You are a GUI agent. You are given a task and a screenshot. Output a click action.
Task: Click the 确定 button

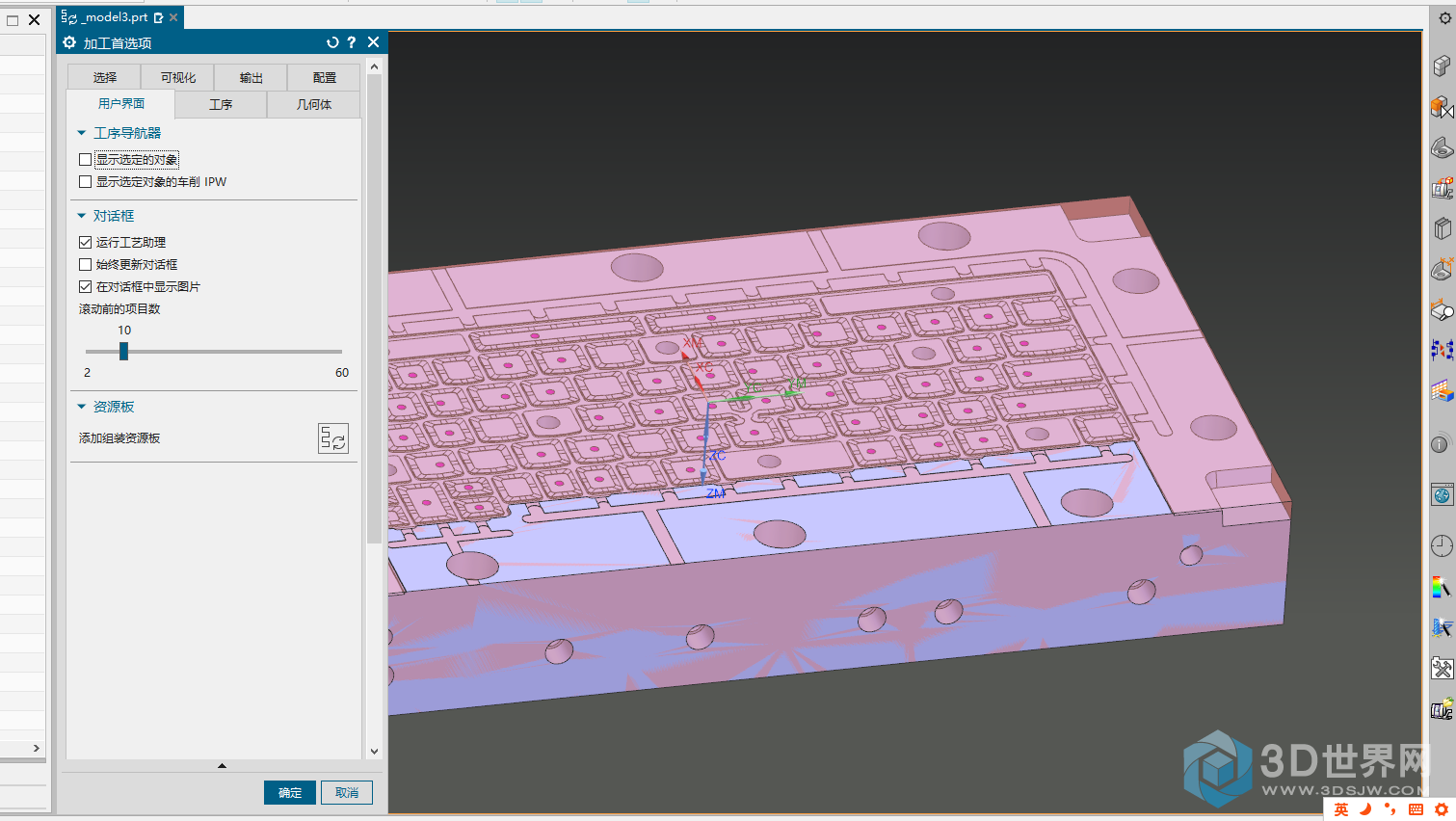290,792
